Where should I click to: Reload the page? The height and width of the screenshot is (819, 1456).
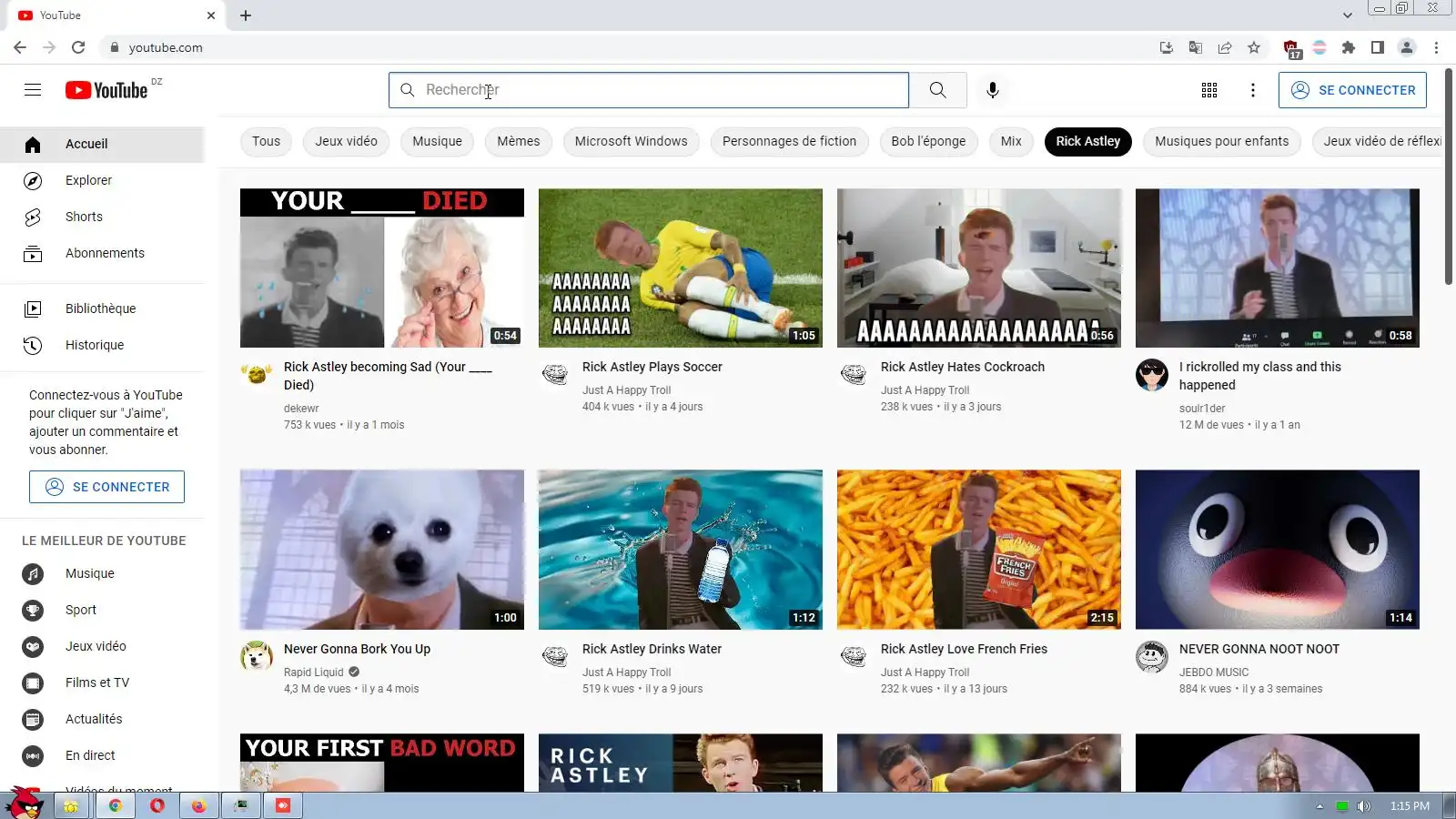[x=78, y=47]
